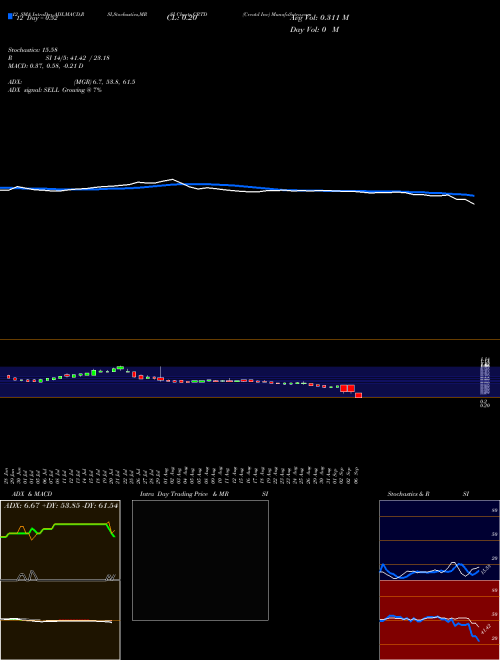Click the red RSI chart panel

[439, 620]
